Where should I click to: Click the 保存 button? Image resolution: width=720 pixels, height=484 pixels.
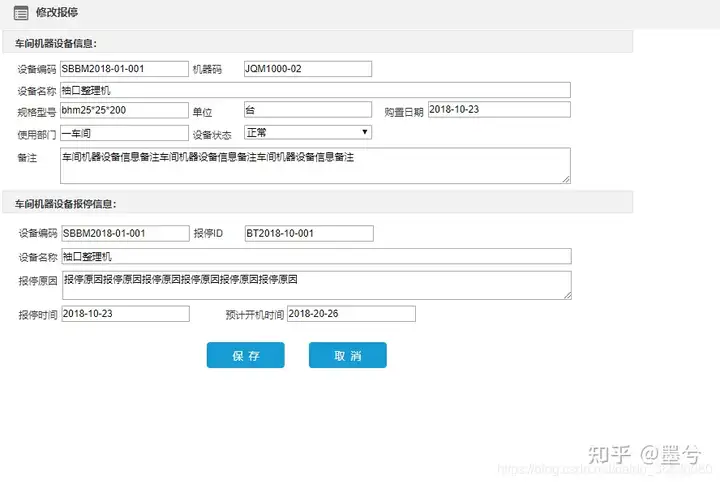(246, 355)
